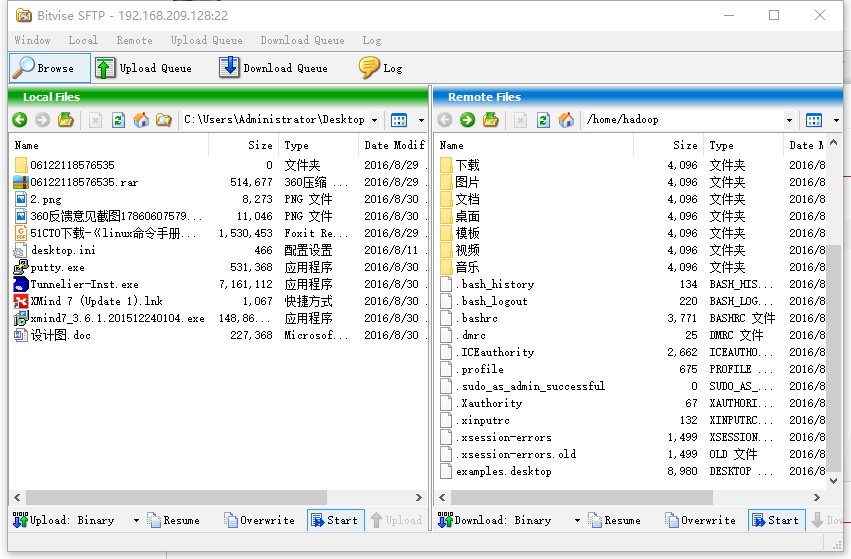Sort local files by Size column
The width and height of the screenshot is (851, 559).
(x=244, y=145)
